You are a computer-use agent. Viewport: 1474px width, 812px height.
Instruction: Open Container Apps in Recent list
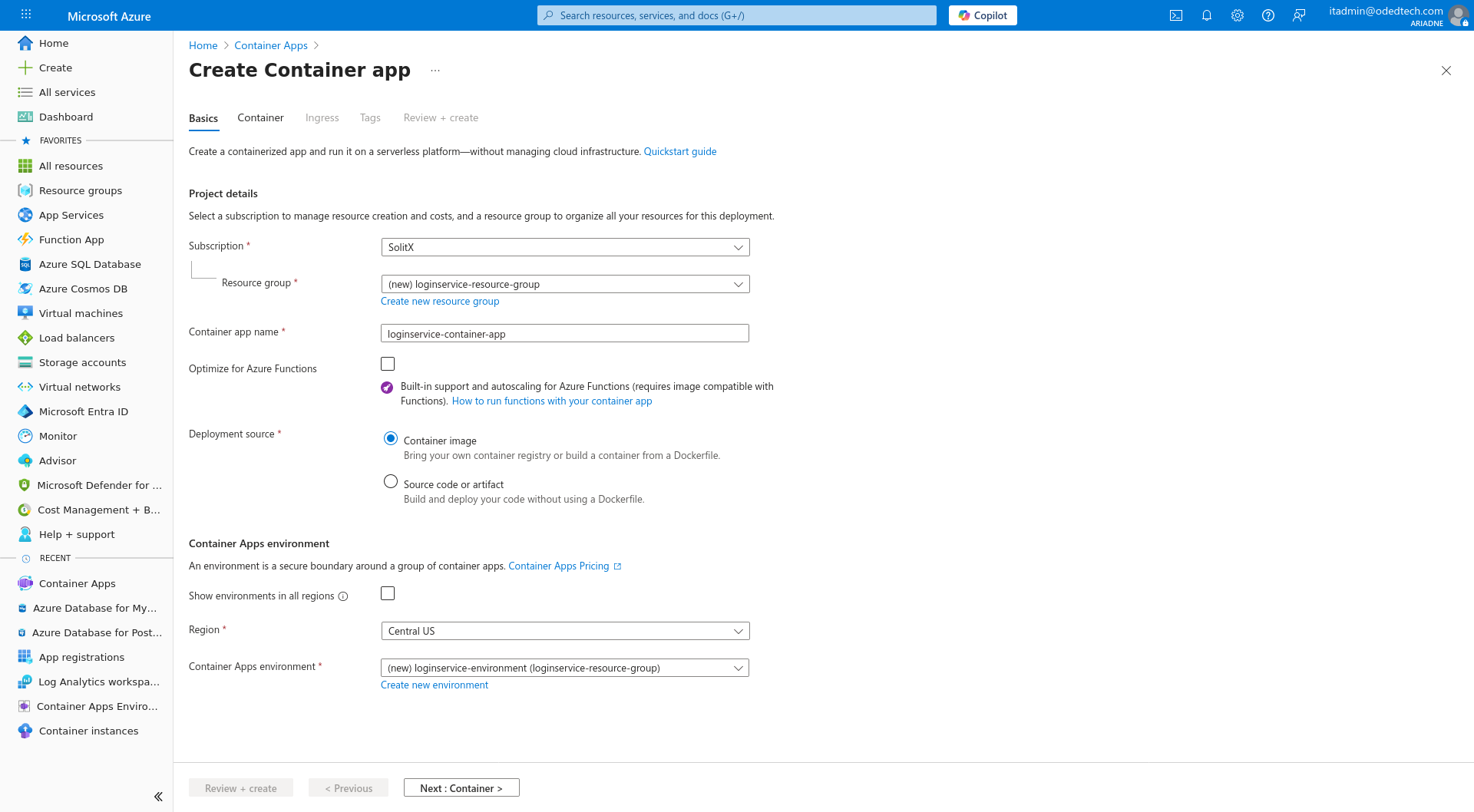tap(78, 583)
